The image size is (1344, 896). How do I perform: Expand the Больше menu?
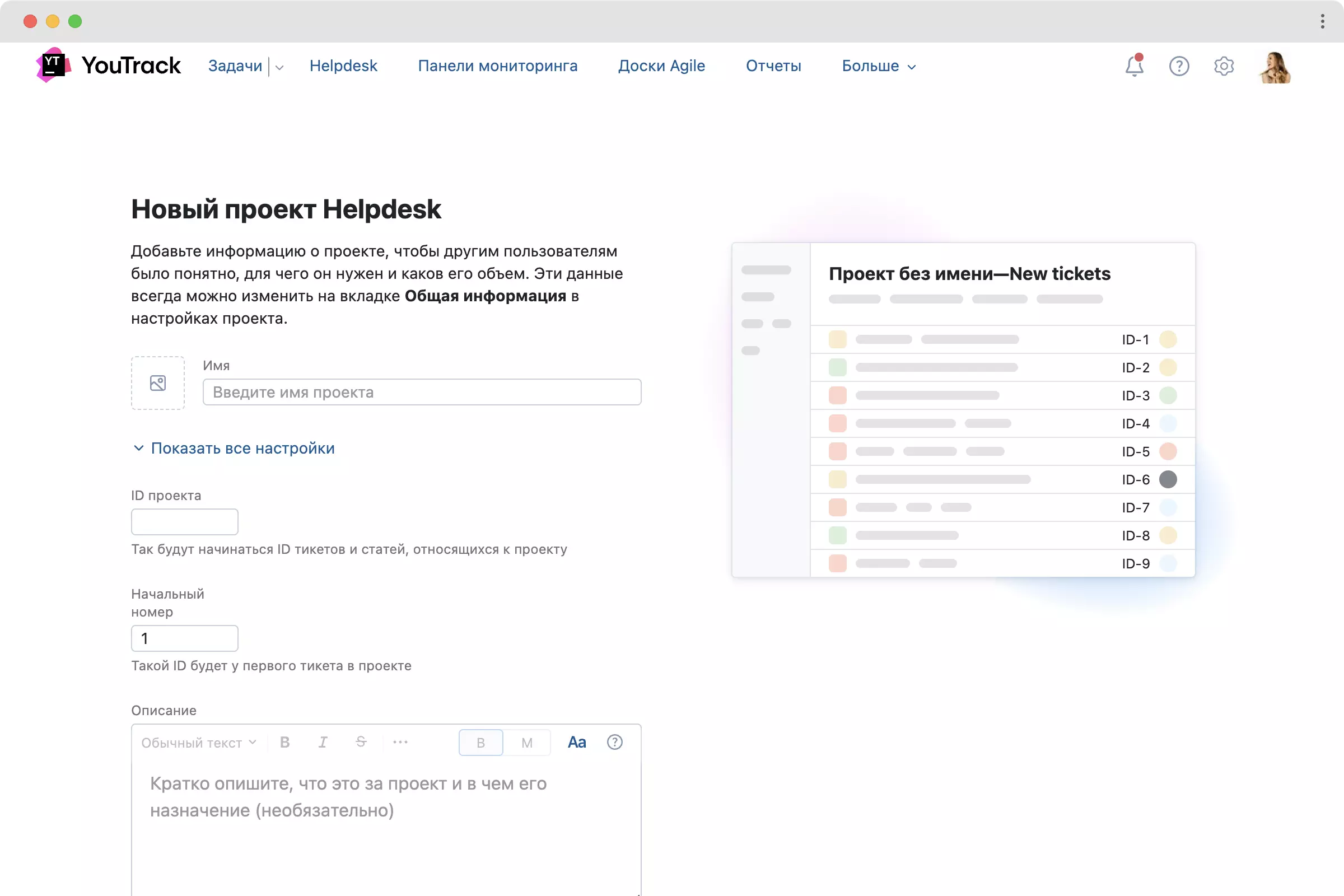pos(878,66)
